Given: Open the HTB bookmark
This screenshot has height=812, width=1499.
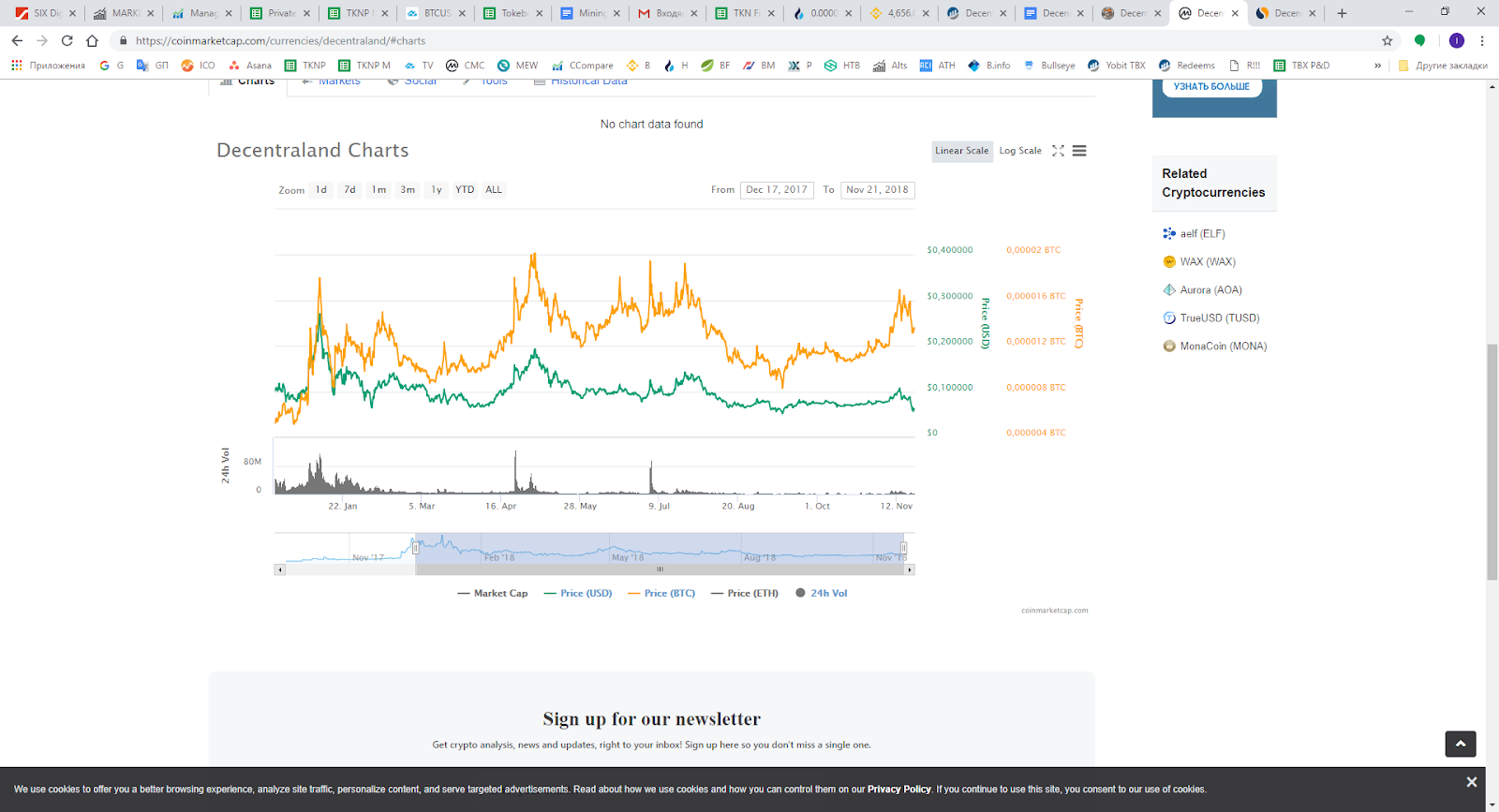Looking at the screenshot, I should pyautogui.click(x=842, y=66).
